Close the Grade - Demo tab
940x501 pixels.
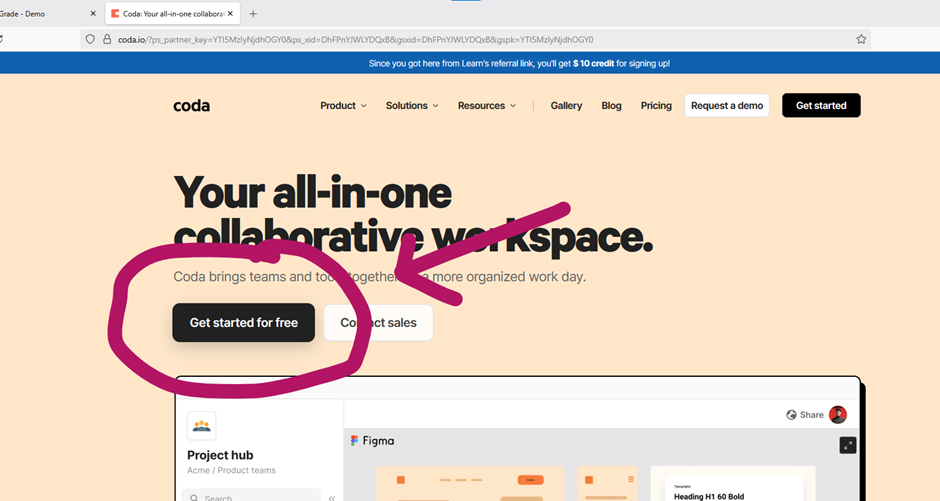click(93, 13)
